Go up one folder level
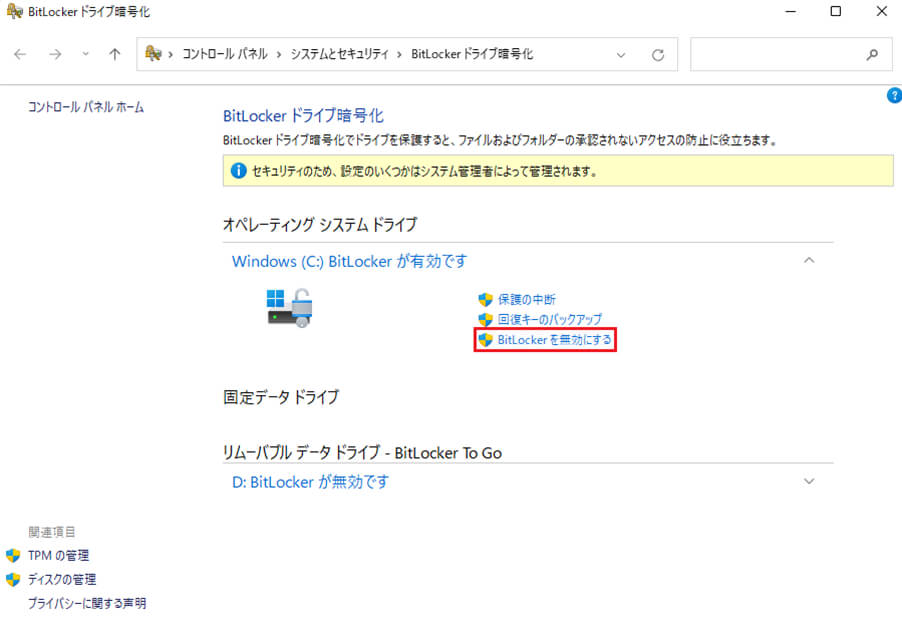Viewport: 902px width, 624px height. click(115, 54)
